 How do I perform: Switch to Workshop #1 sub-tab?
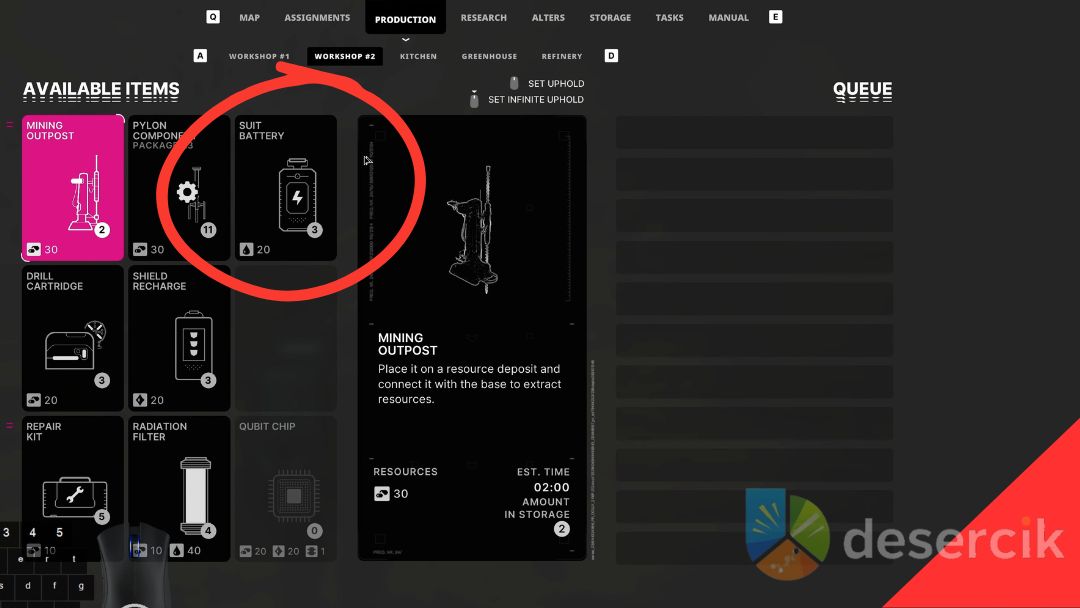coord(259,57)
